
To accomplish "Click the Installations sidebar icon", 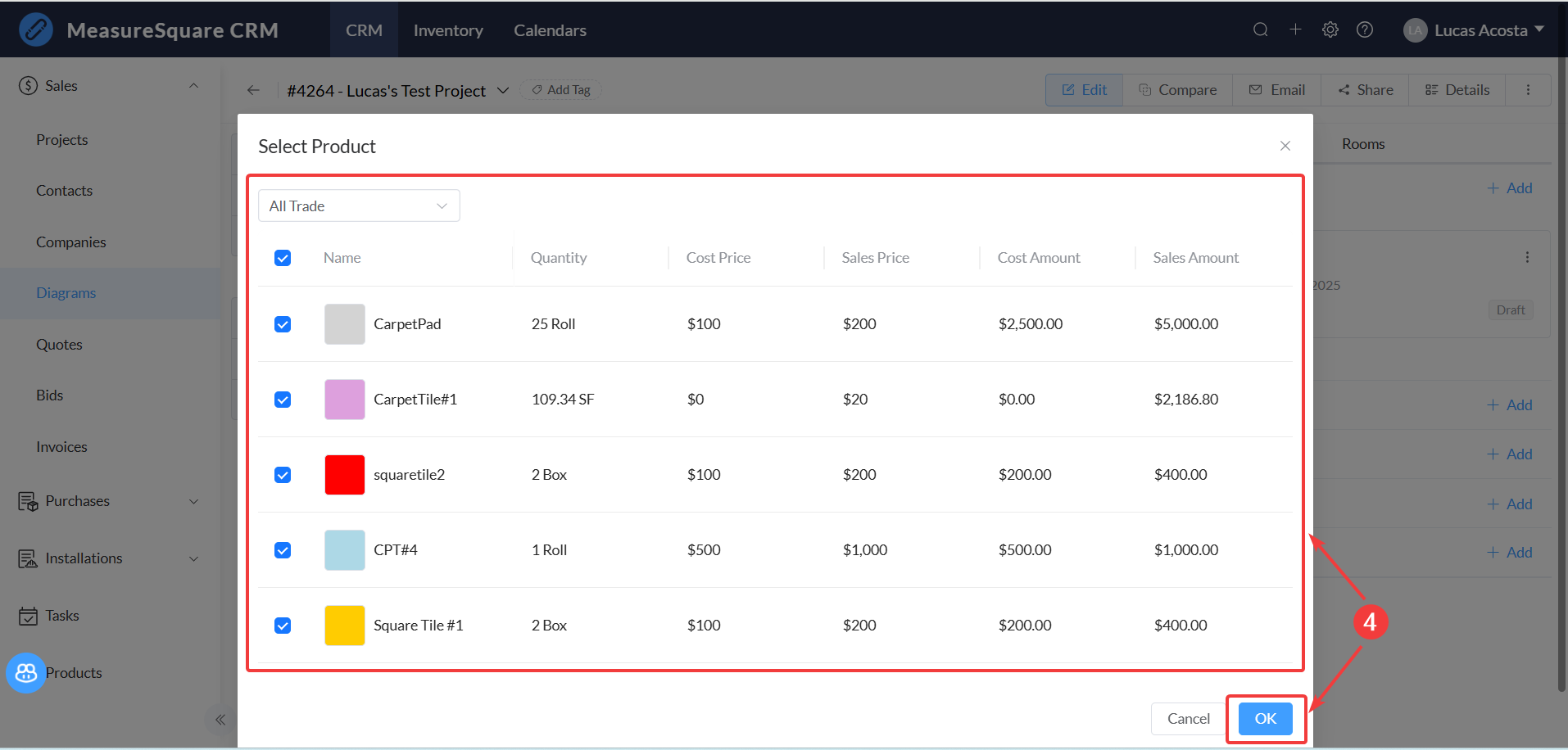I will point(29,558).
